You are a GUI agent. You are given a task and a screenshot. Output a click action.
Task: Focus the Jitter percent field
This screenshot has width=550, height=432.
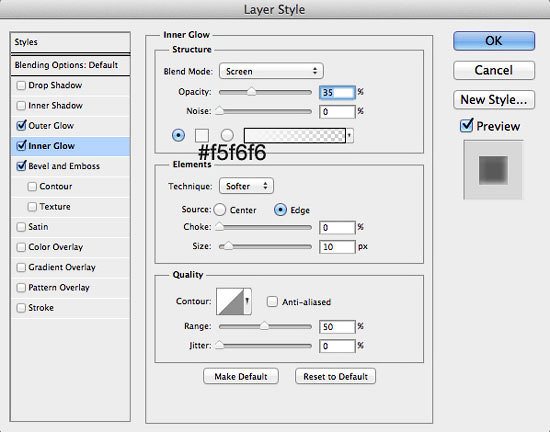coord(337,346)
